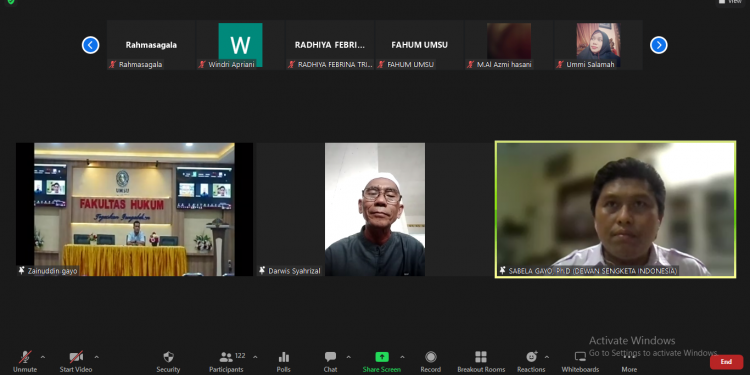Open Breakout Rooms
Viewport: 750px width, 375px height.
click(481, 362)
